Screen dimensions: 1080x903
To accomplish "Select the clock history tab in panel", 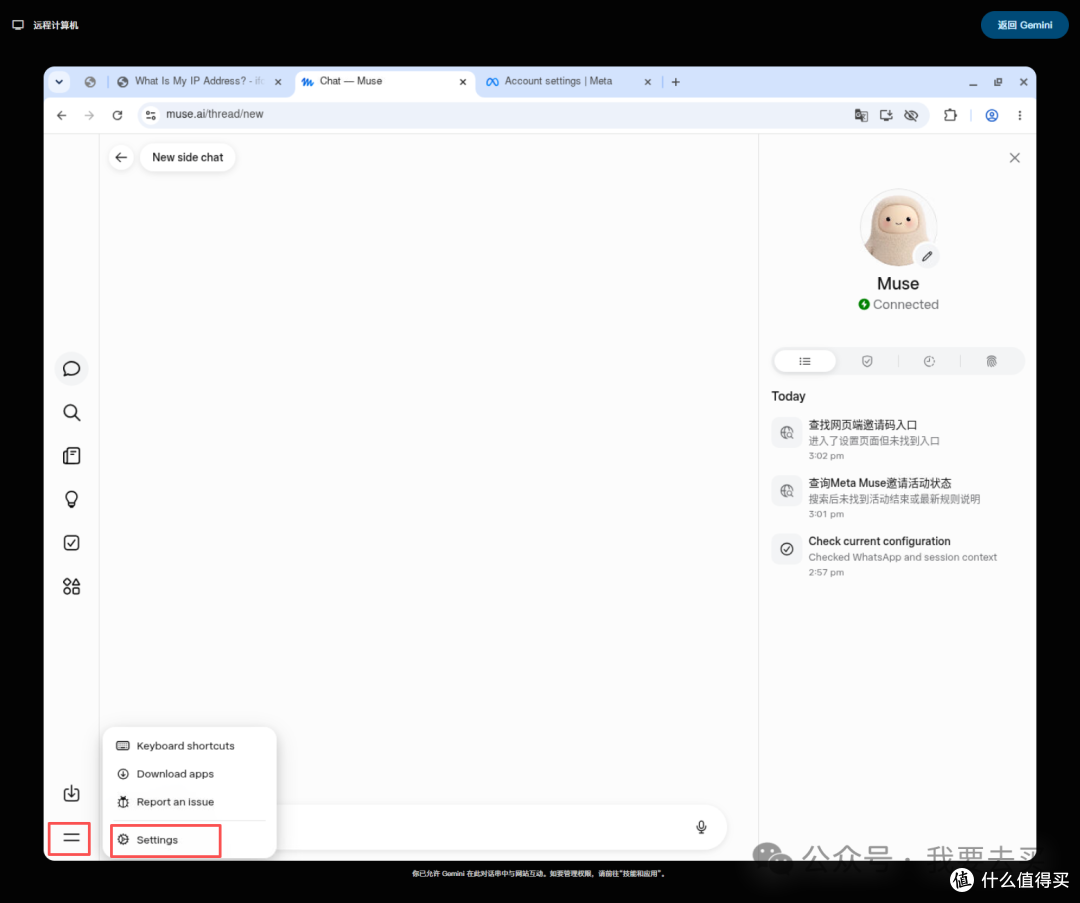I will click(929, 361).
